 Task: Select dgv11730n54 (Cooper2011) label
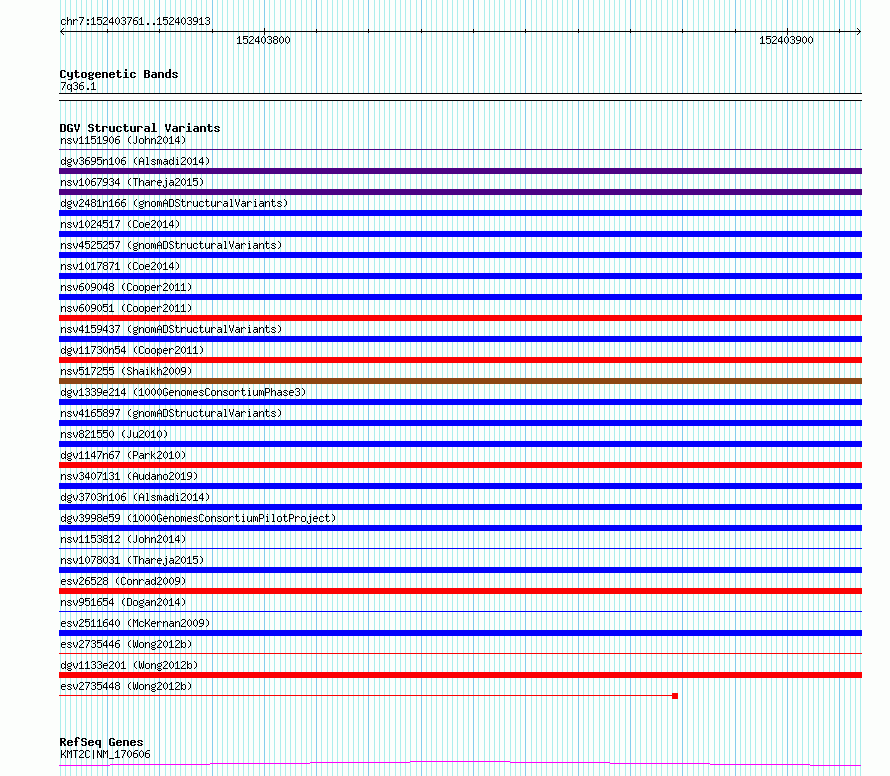click(x=132, y=350)
